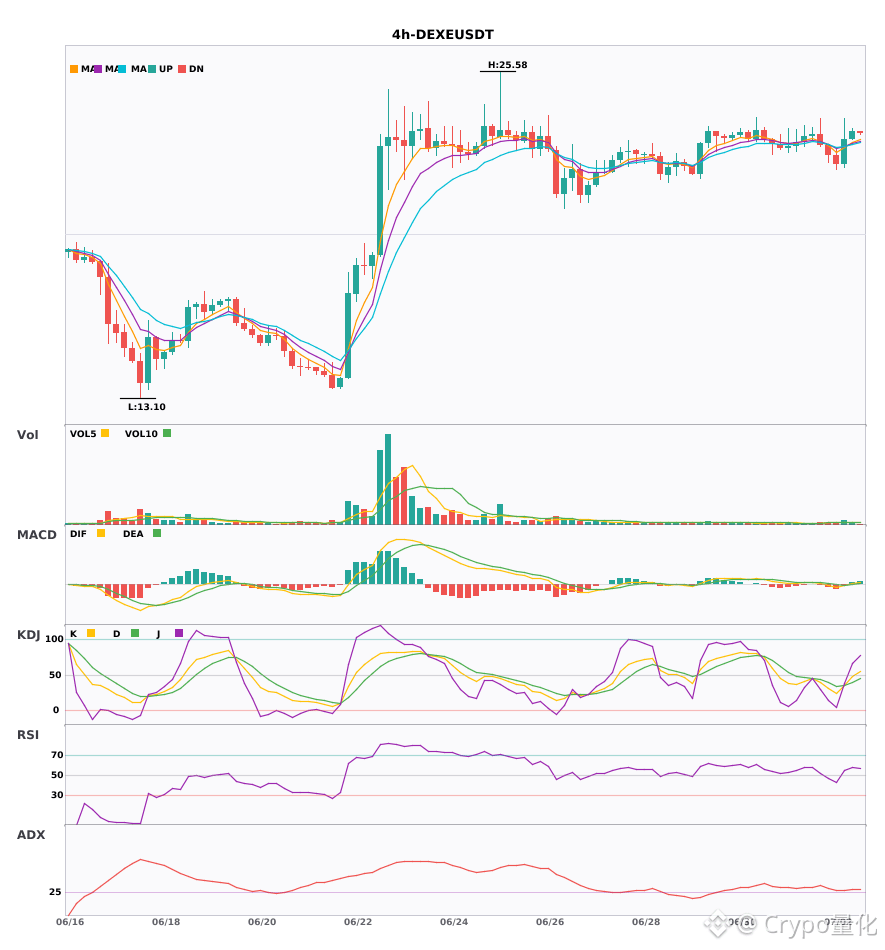Image resolution: width=885 pixels, height=950 pixels.
Task: Click the 25 level on ADX axis
Action: [x=55, y=892]
